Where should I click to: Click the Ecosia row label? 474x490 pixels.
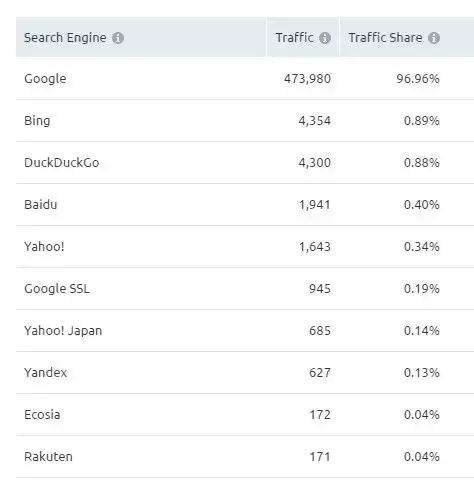tap(42, 415)
